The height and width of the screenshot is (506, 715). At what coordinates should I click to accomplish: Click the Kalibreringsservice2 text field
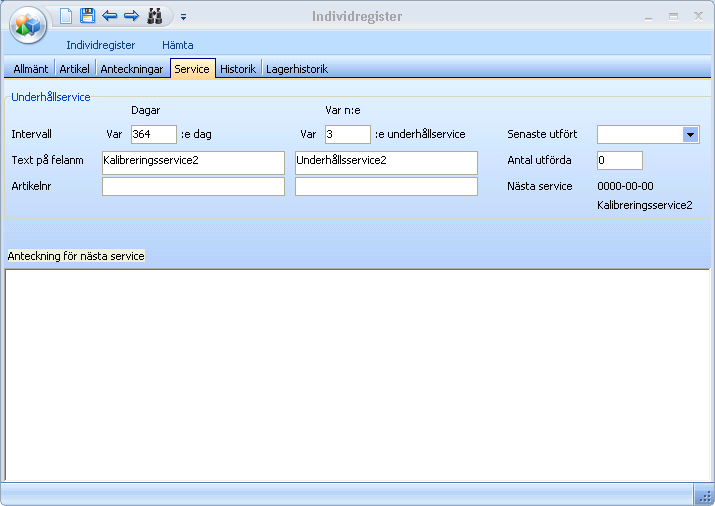coord(193,161)
